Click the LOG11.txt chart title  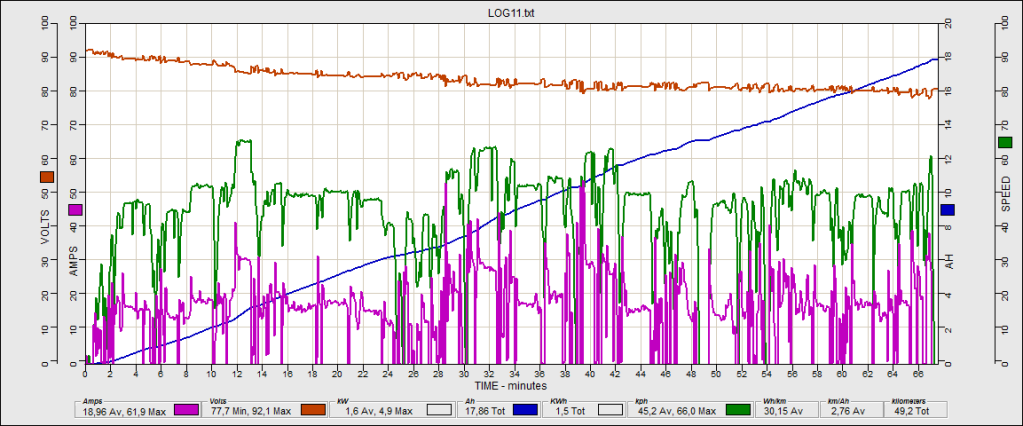click(511, 12)
